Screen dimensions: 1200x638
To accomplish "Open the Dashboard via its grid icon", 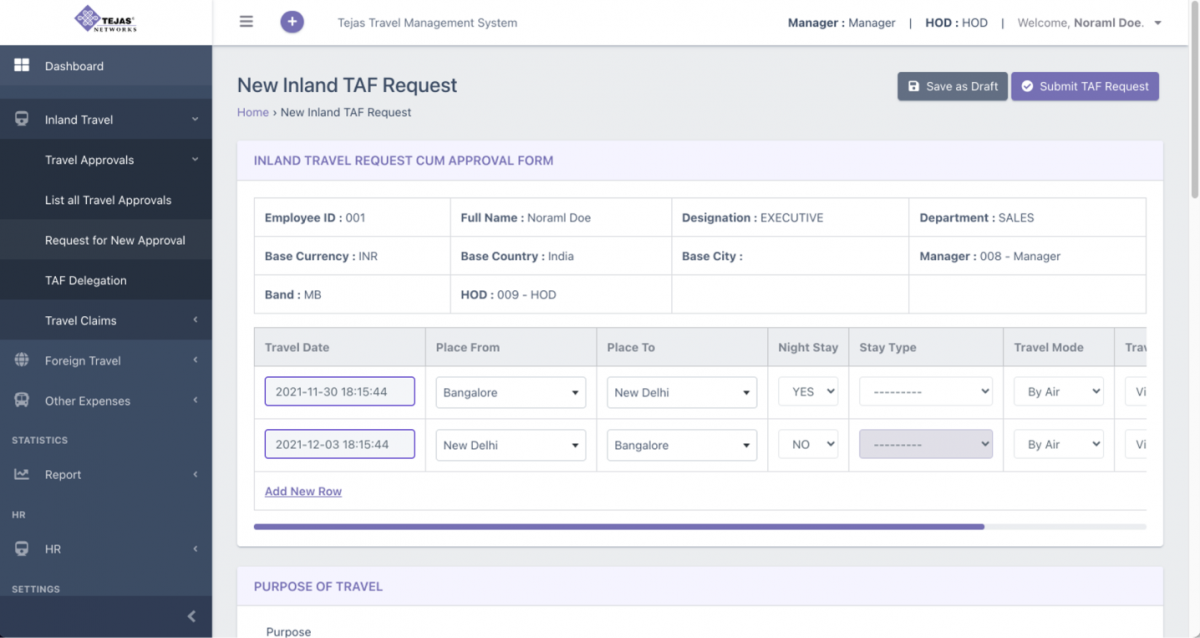I will coord(22,65).
